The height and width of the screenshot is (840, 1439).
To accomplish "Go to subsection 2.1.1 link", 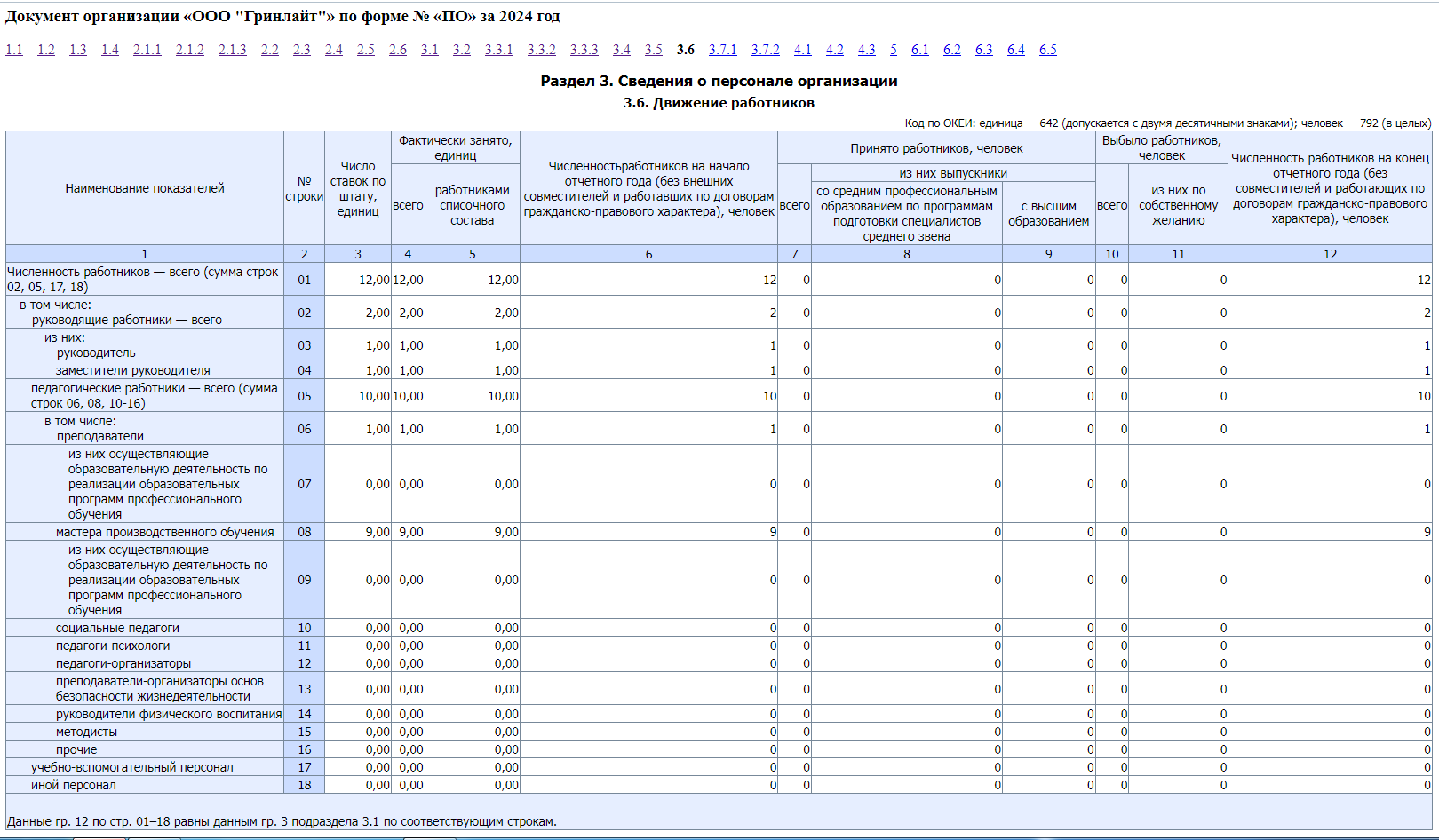I will pyautogui.click(x=147, y=50).
